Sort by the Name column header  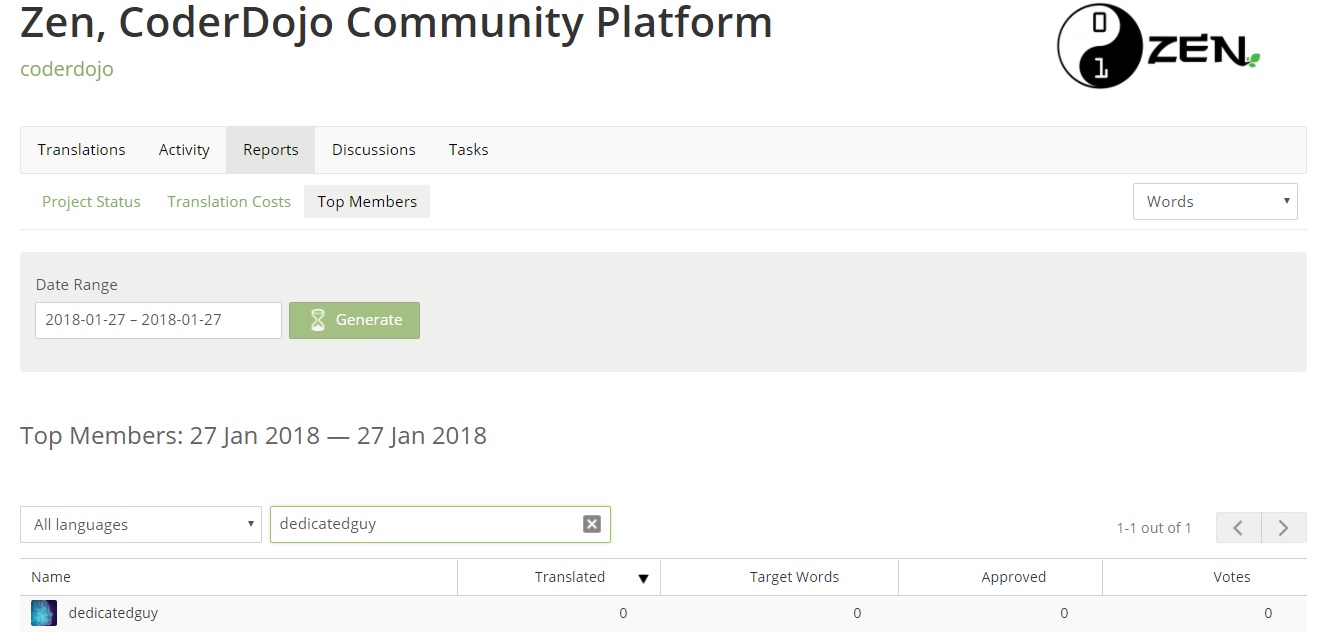click(51, 577)
